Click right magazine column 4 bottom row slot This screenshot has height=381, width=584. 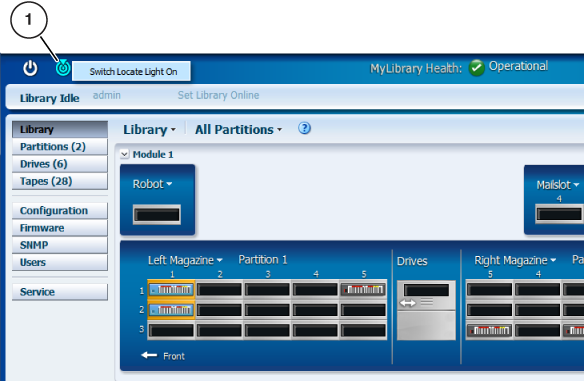538,330
